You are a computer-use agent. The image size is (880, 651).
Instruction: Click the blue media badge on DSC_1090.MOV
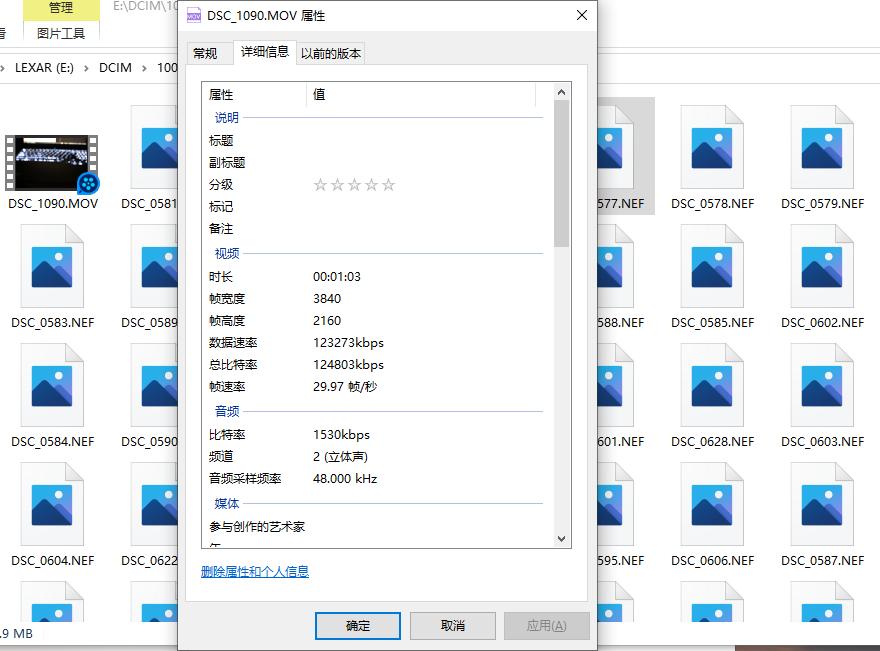(90, 185)
